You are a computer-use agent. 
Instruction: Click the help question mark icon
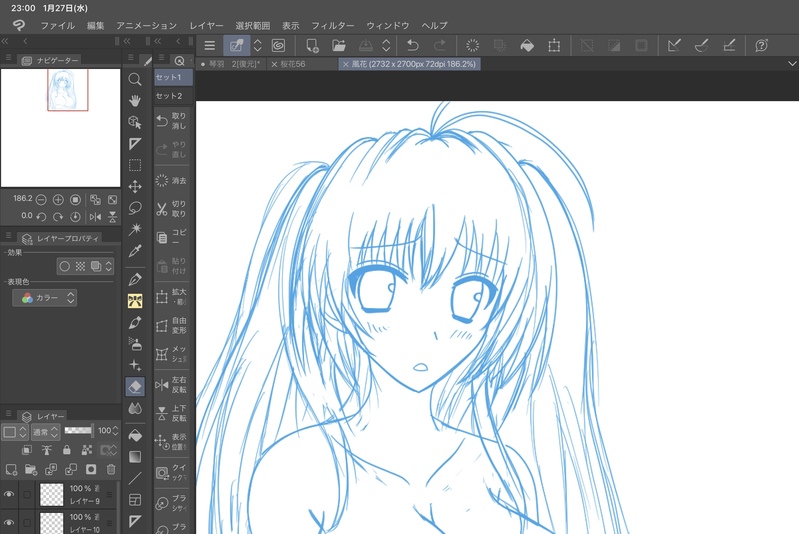coord(761,45)
